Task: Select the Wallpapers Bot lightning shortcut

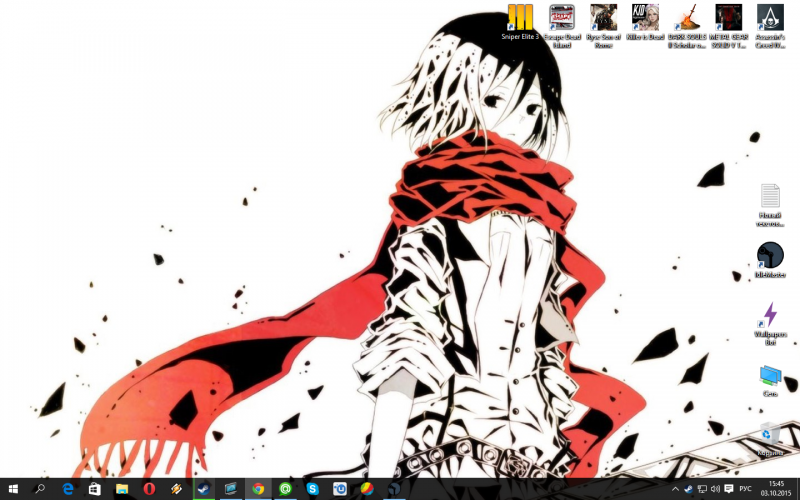Action: click(770, 324)
